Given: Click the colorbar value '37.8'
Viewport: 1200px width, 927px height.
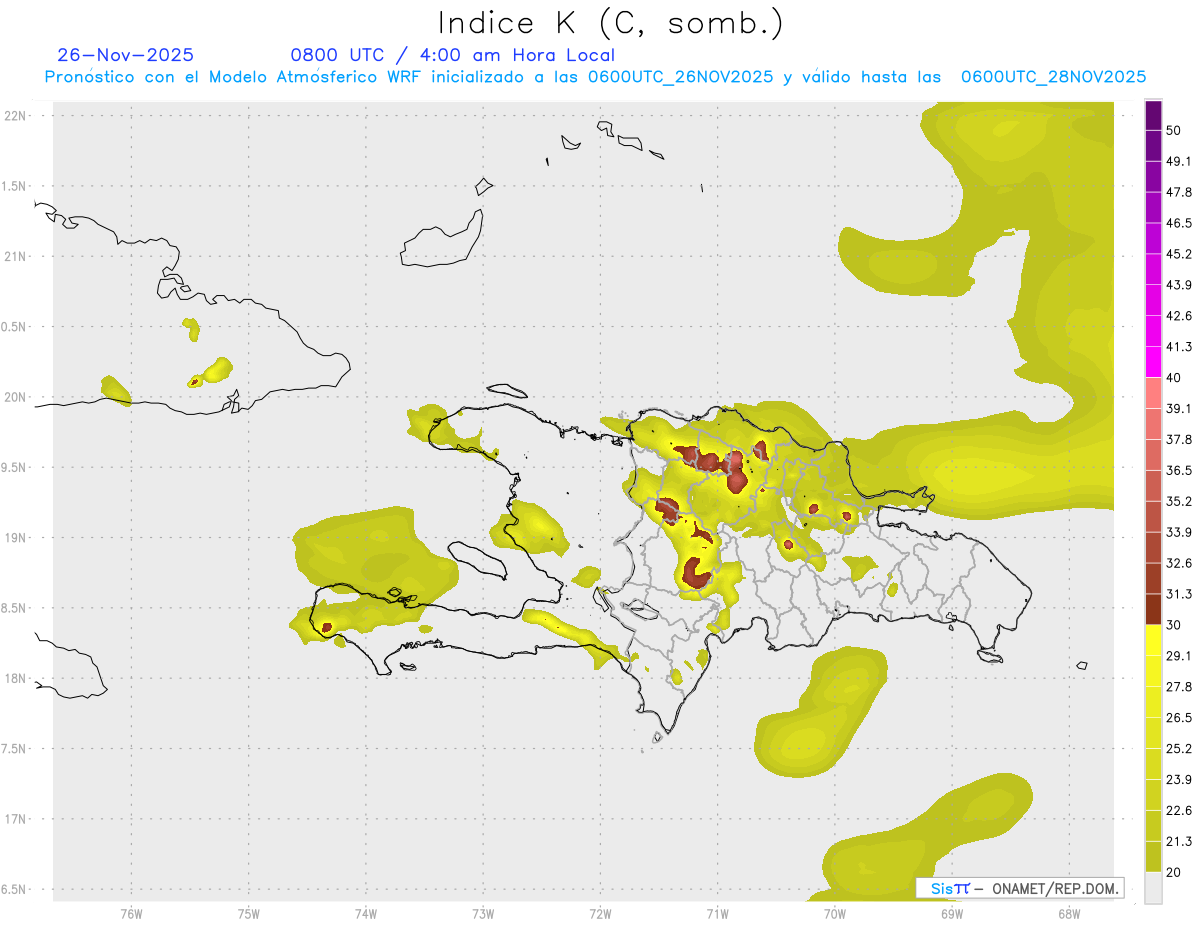Looking at the screenshot, I should point(1178,440).
